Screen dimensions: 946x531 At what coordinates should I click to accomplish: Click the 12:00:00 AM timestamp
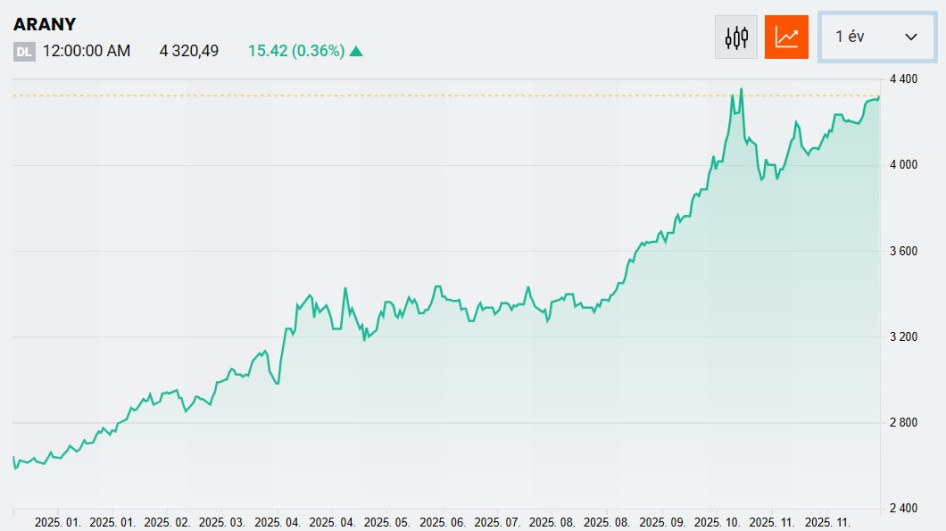coord(86,51)
